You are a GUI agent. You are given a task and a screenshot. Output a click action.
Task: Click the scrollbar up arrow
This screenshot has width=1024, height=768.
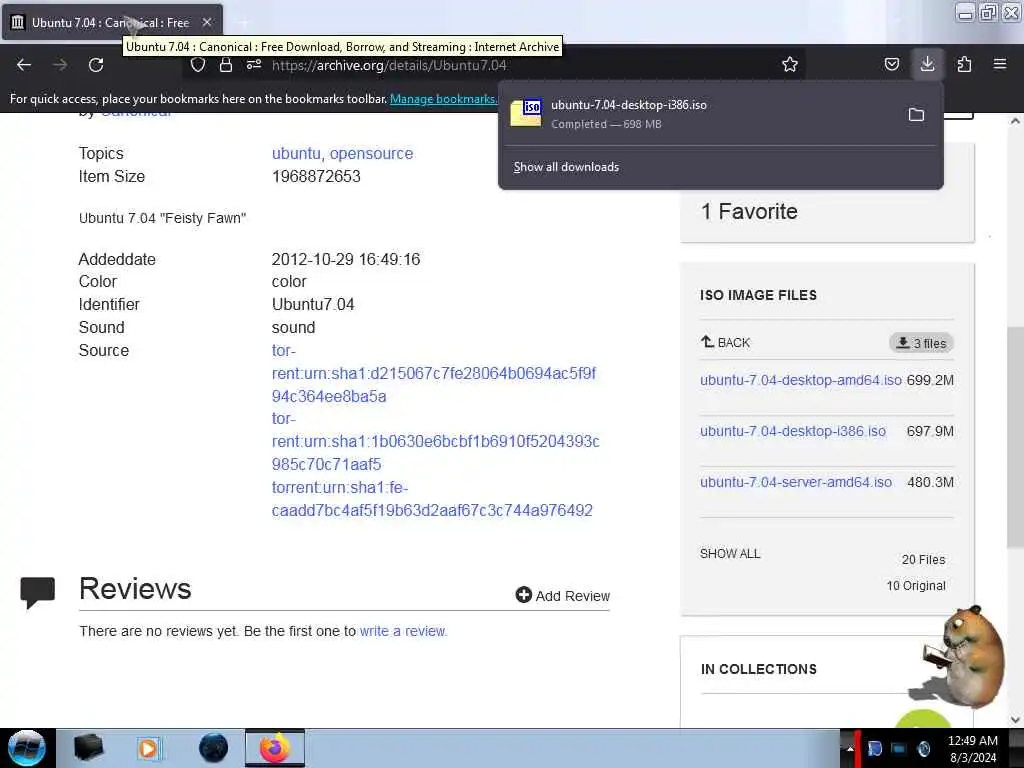tap(1016, 121)
